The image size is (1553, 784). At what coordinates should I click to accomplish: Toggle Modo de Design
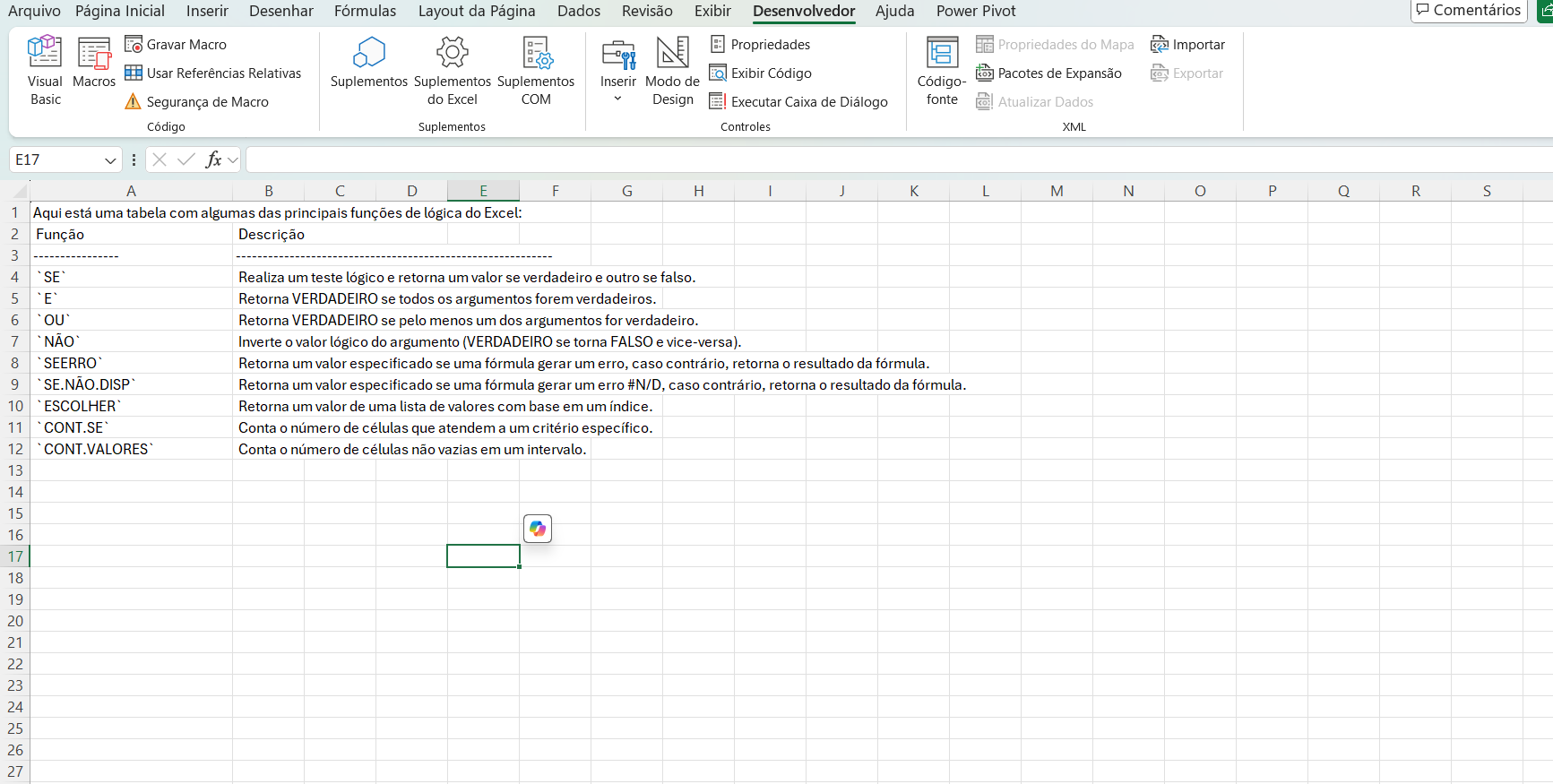pyautogui.click(x=672, y=71)
